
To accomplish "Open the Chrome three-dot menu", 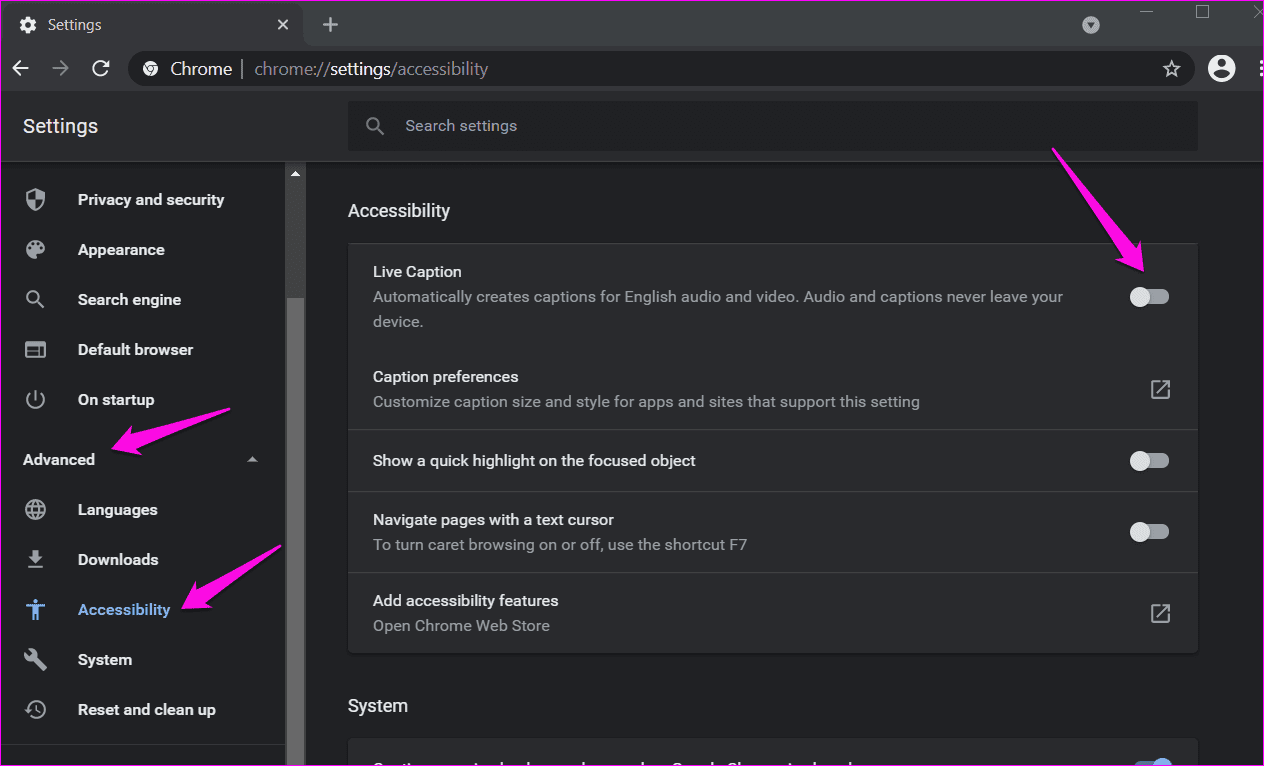I will pos(1260,68).
